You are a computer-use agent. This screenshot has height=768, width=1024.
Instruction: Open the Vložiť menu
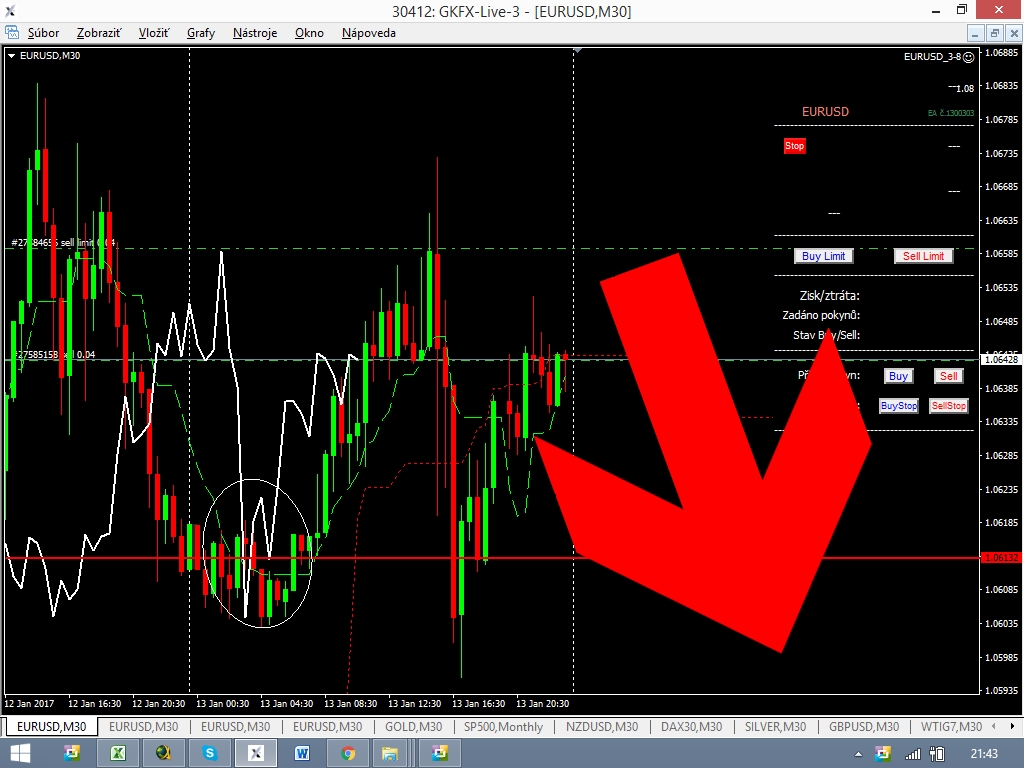click(x=153, y=33)
